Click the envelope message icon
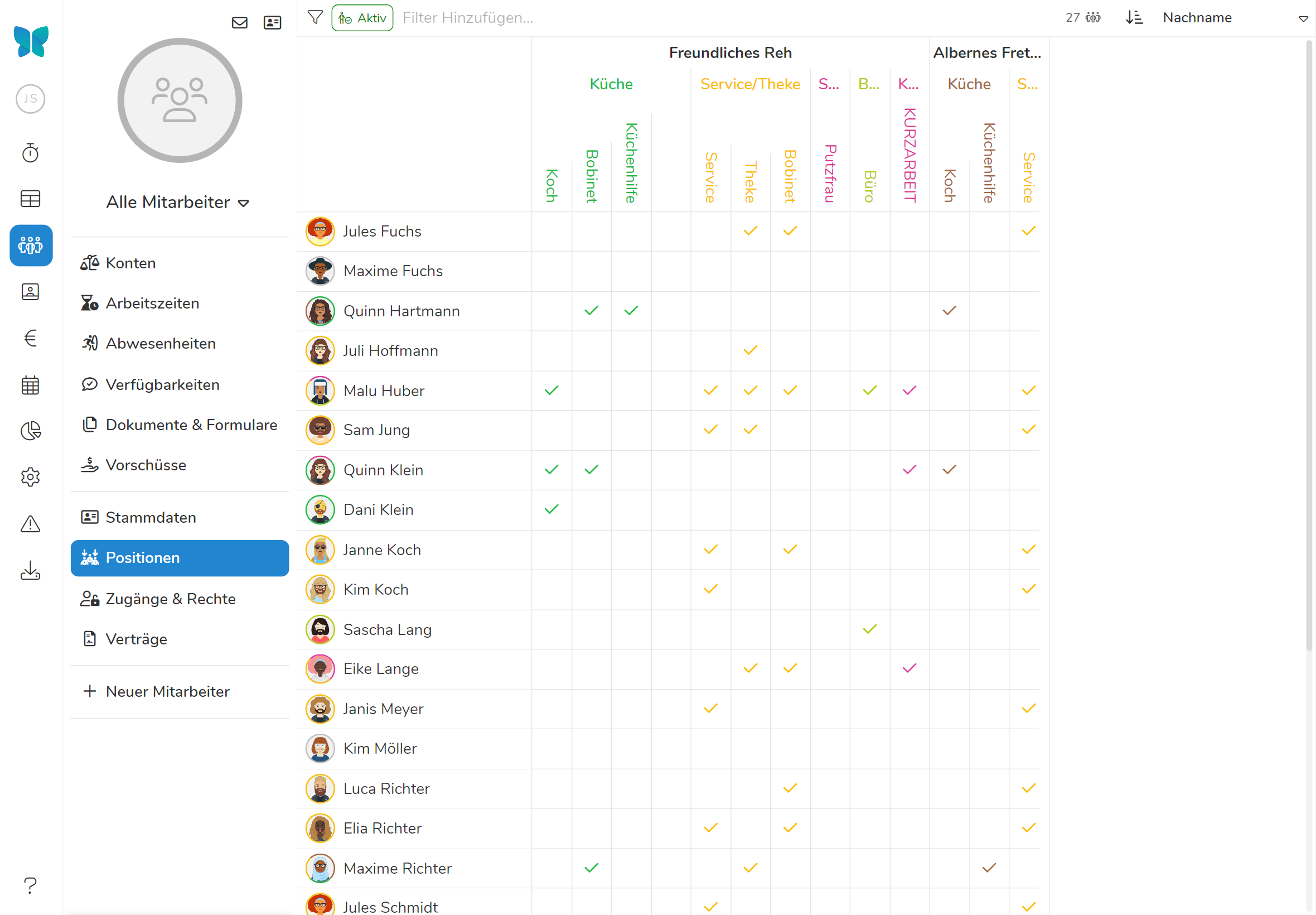This screenshot has width=1316, height=915. pos(239,22)
